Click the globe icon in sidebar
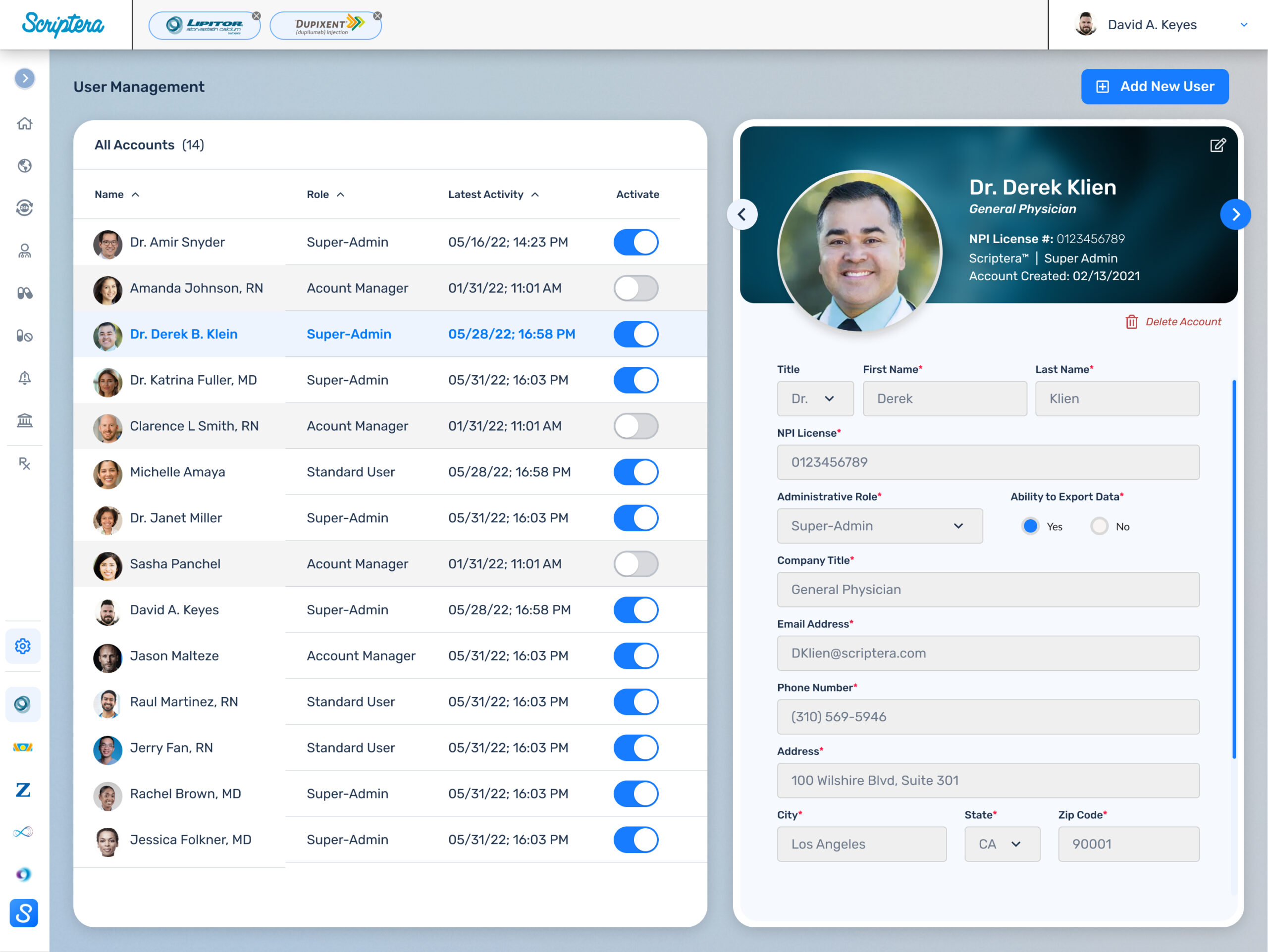Image resolution: width=1268 pixels, height=952 pixels. pos(24,165)
